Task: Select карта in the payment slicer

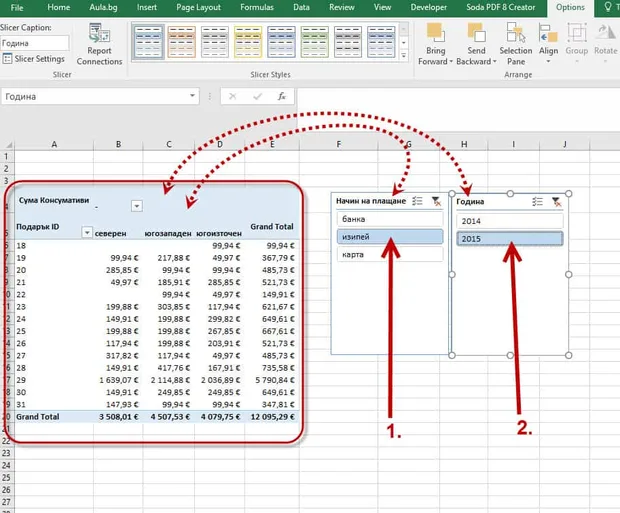Action: point(390,254)
